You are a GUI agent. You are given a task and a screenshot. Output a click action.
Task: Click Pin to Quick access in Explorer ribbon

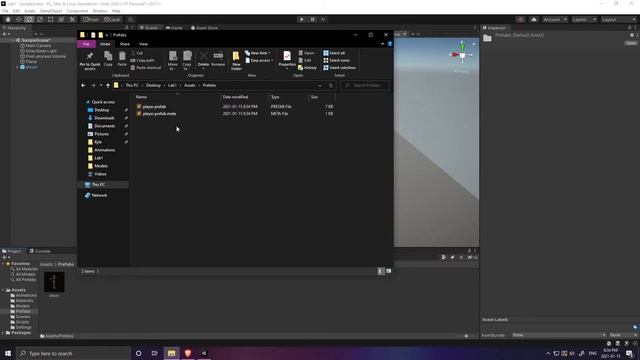click(x=90, y=61)
